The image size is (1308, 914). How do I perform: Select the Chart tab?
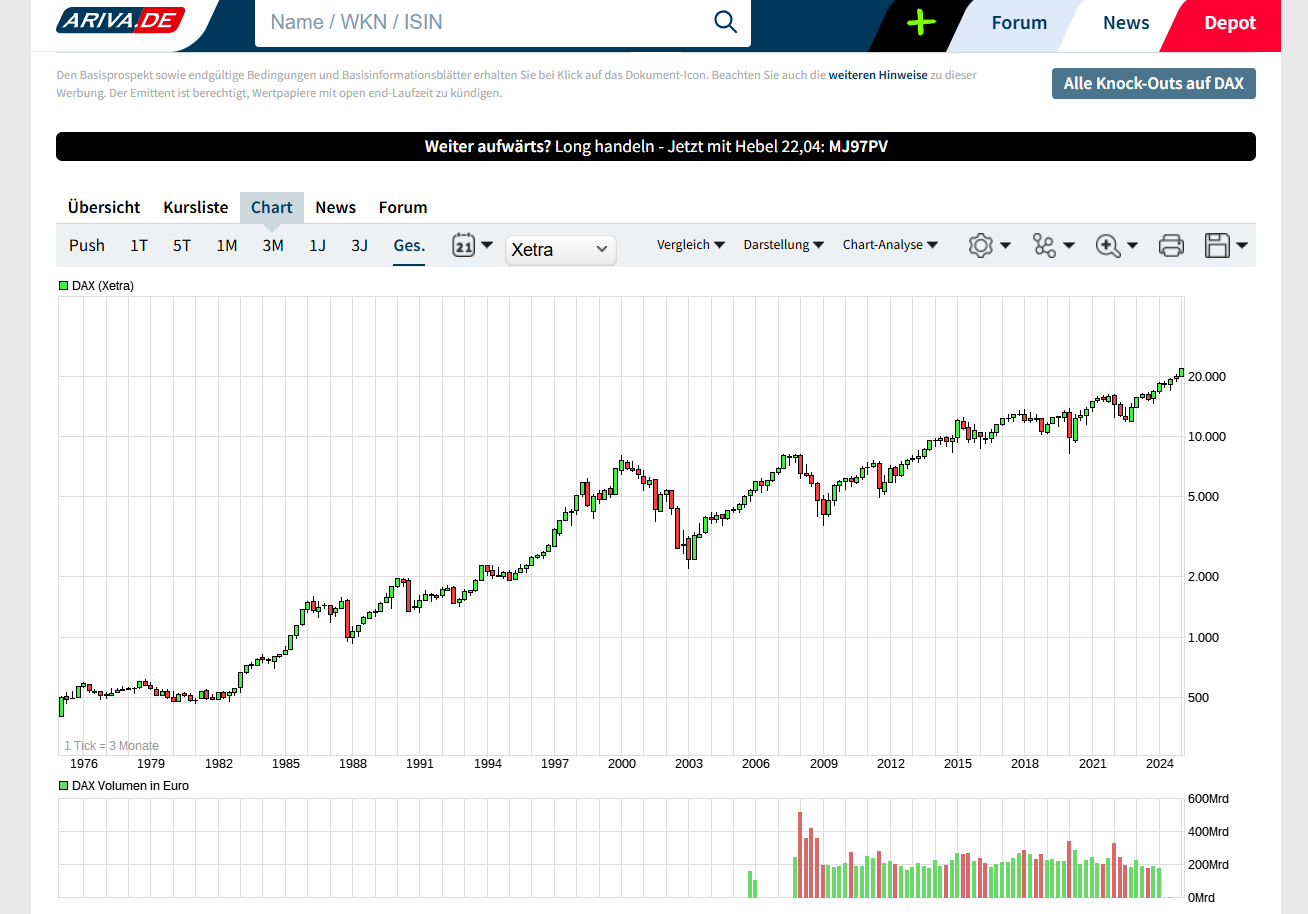(272, 208)
